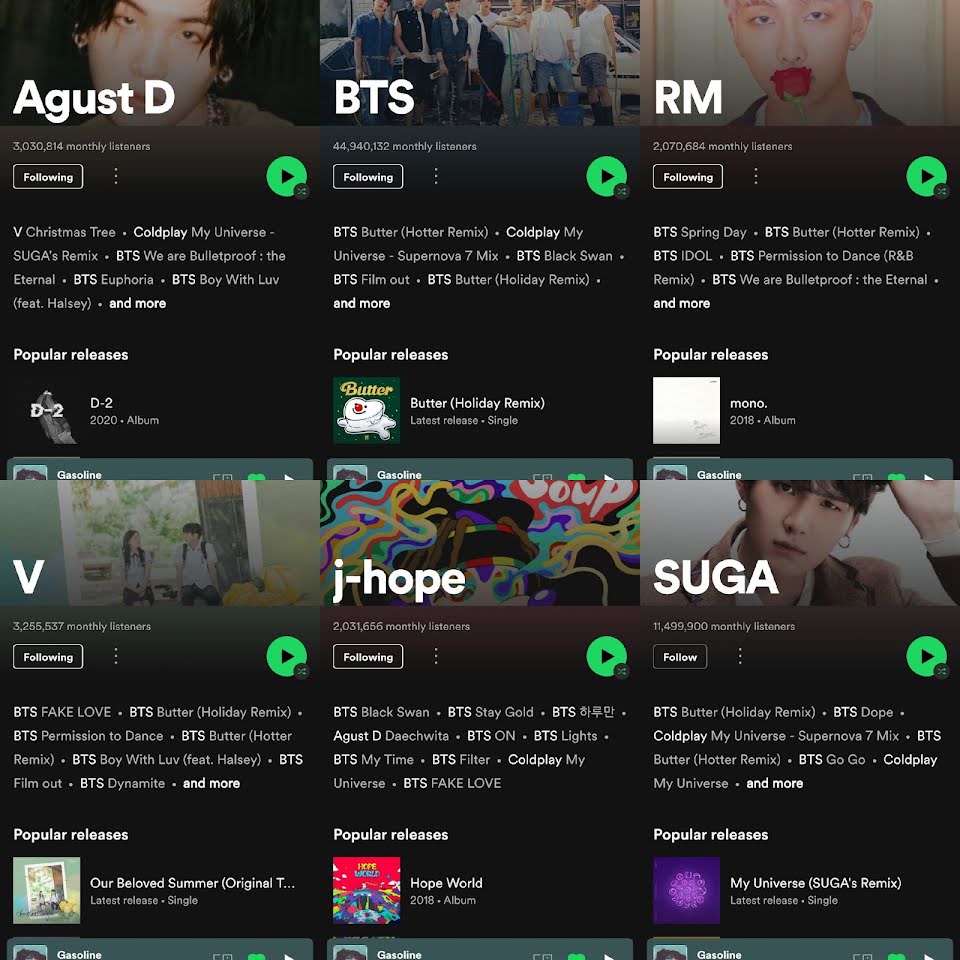Play SUGA's music with green button
Viewport: 960px width, 960px height.
(x=926, y=656)
